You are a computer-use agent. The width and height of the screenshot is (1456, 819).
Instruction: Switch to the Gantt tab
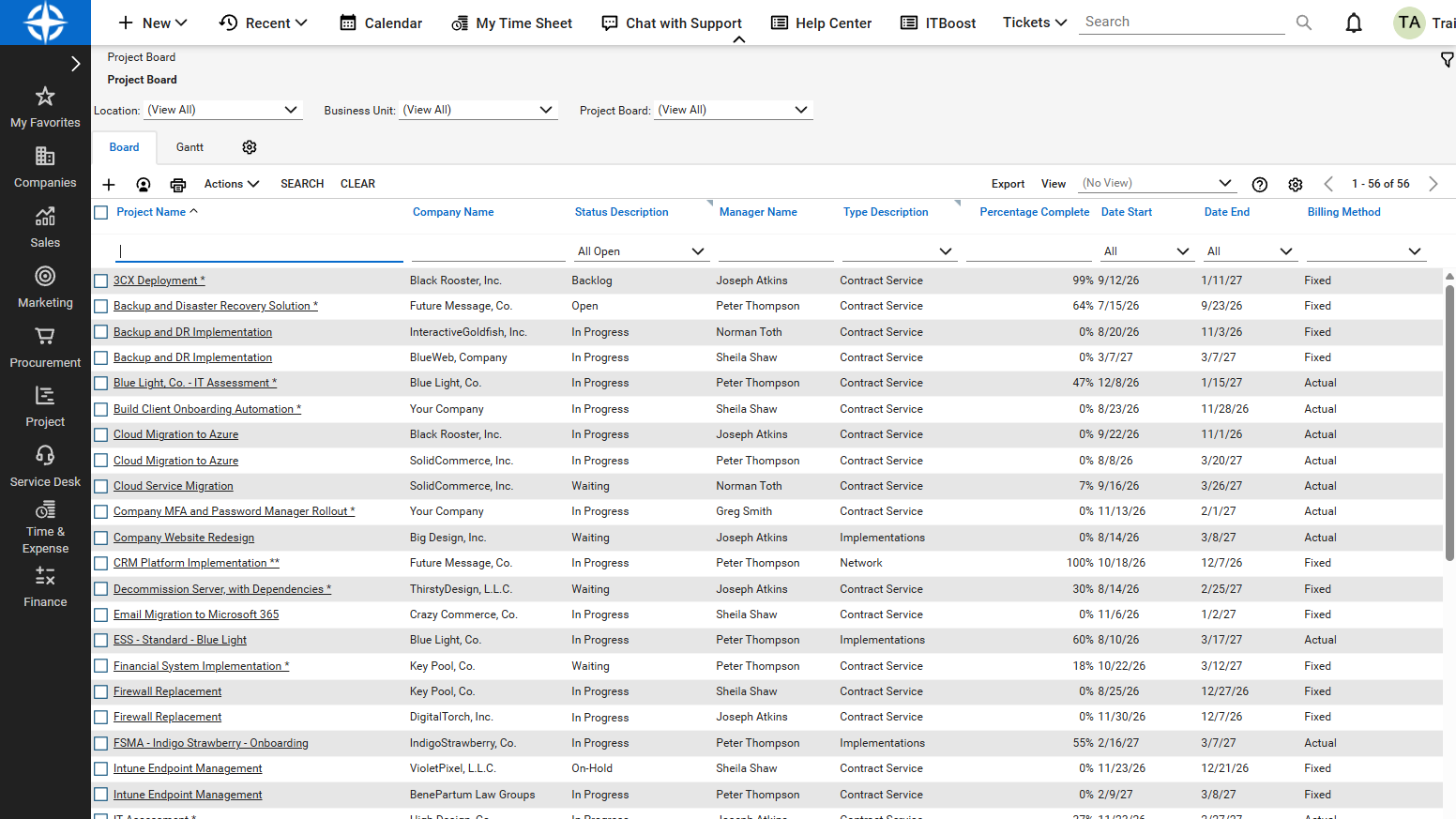point(190,147)
